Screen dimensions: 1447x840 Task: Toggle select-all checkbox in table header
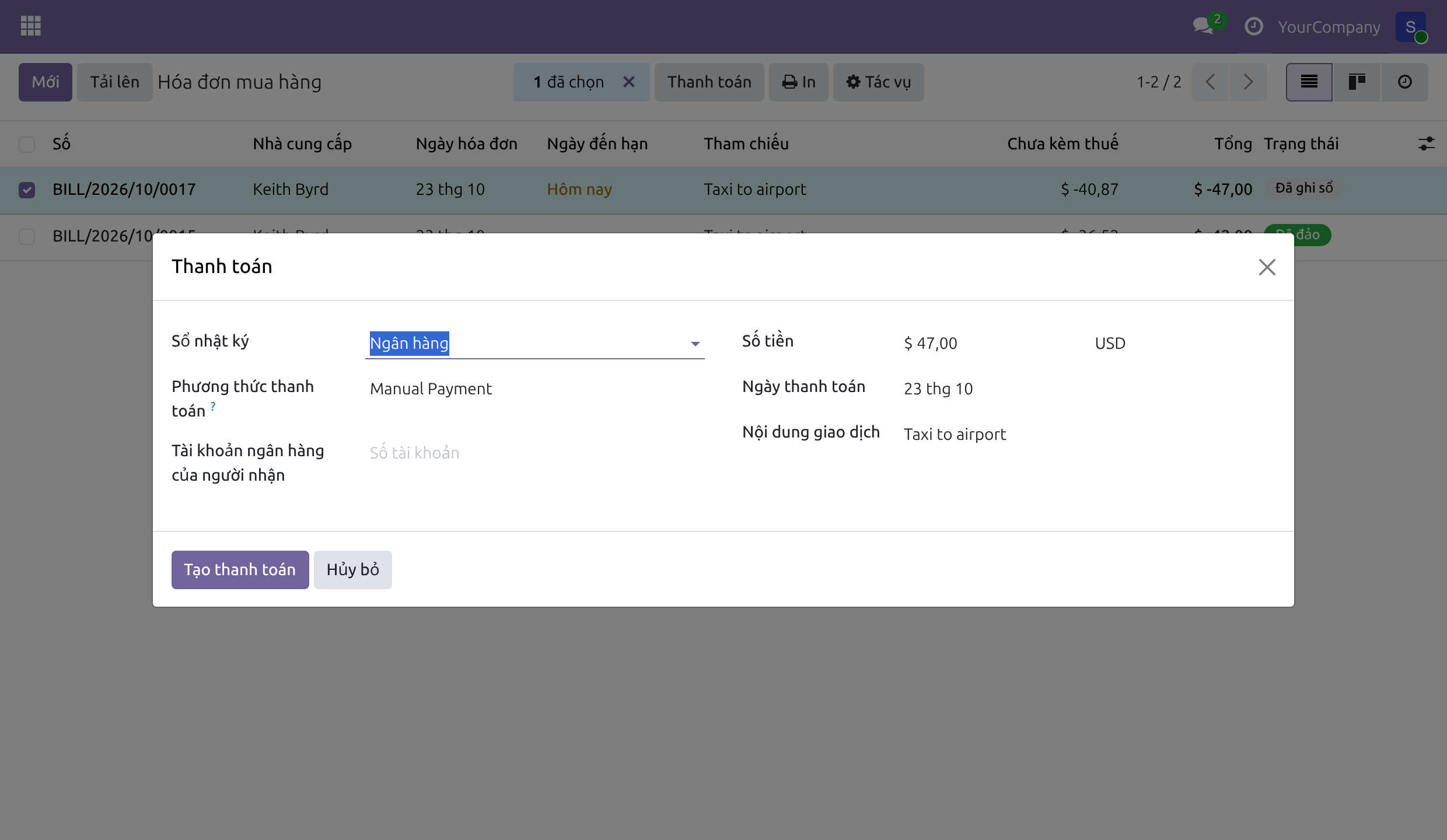coord(27,144)
